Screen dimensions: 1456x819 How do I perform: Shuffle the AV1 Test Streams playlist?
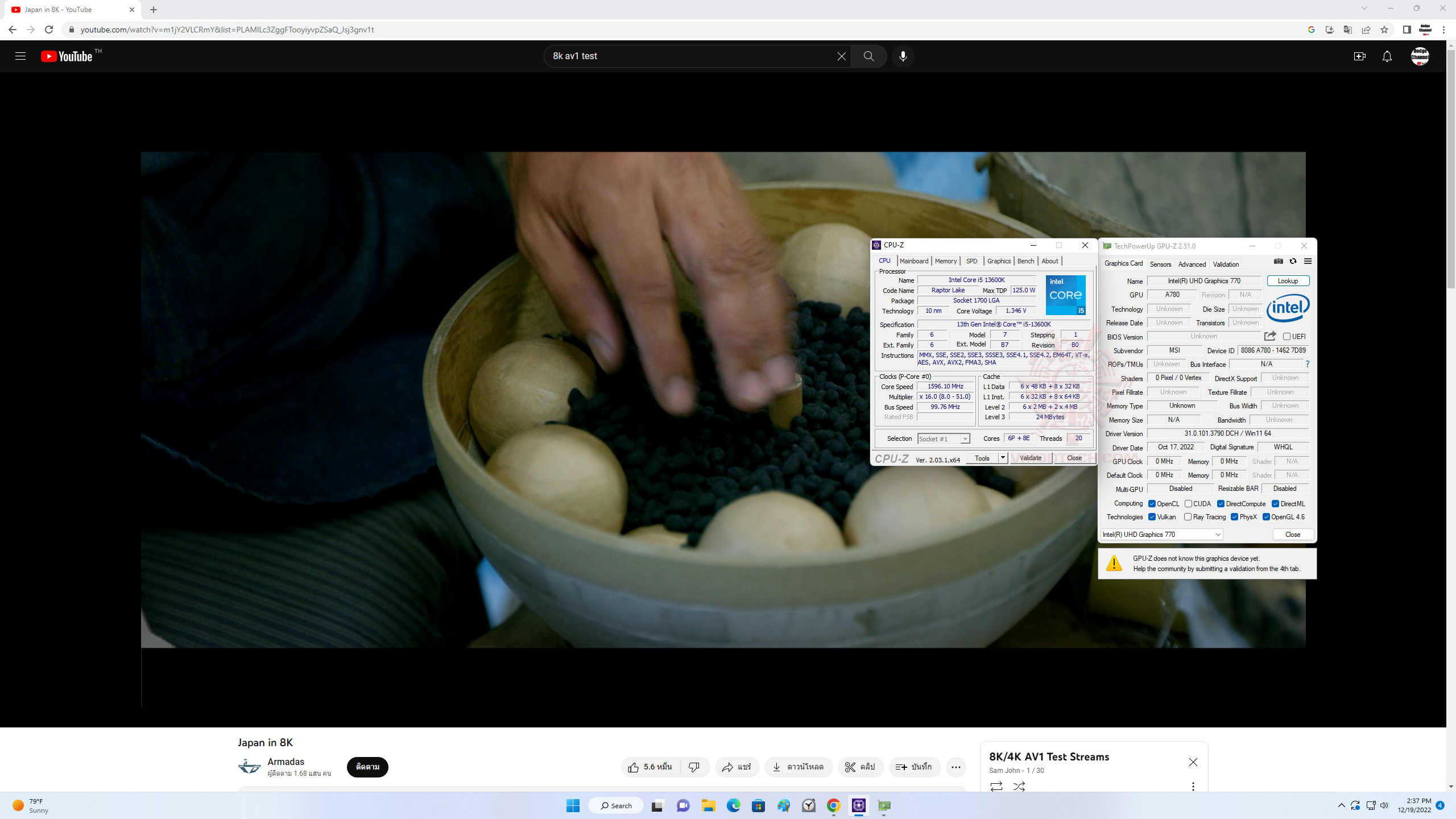pyautogui.click(x=1019, y=787)
